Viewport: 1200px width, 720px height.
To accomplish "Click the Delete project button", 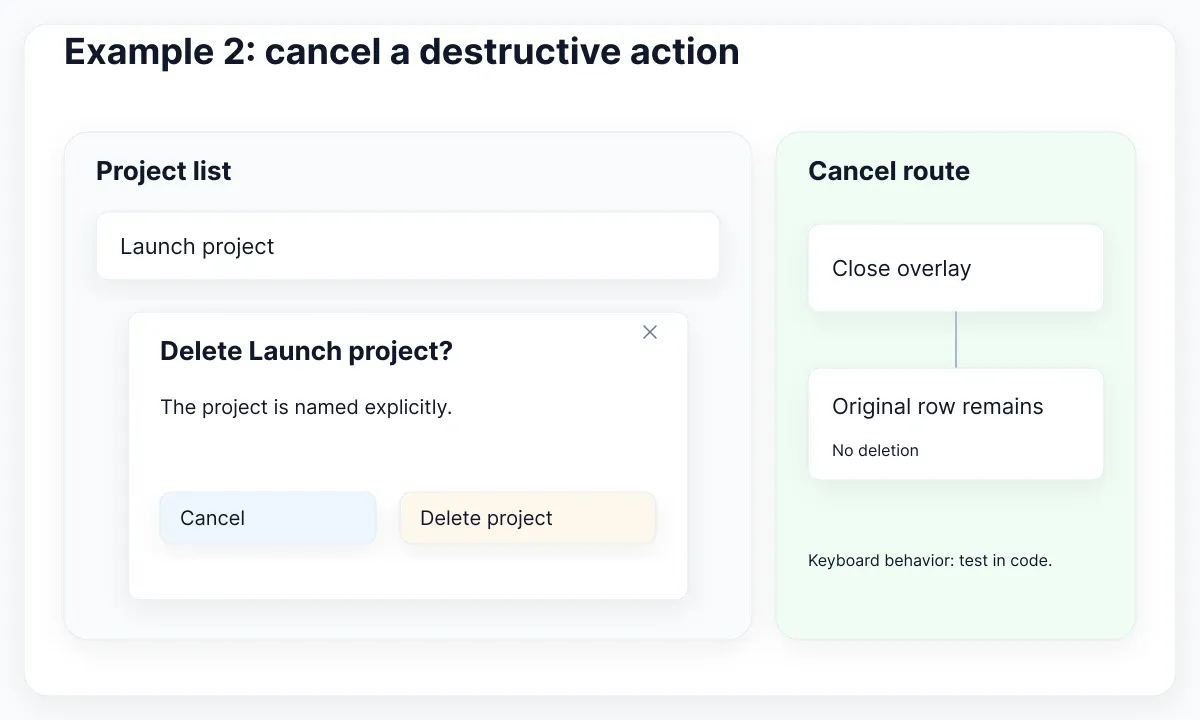I will (528, 518).
